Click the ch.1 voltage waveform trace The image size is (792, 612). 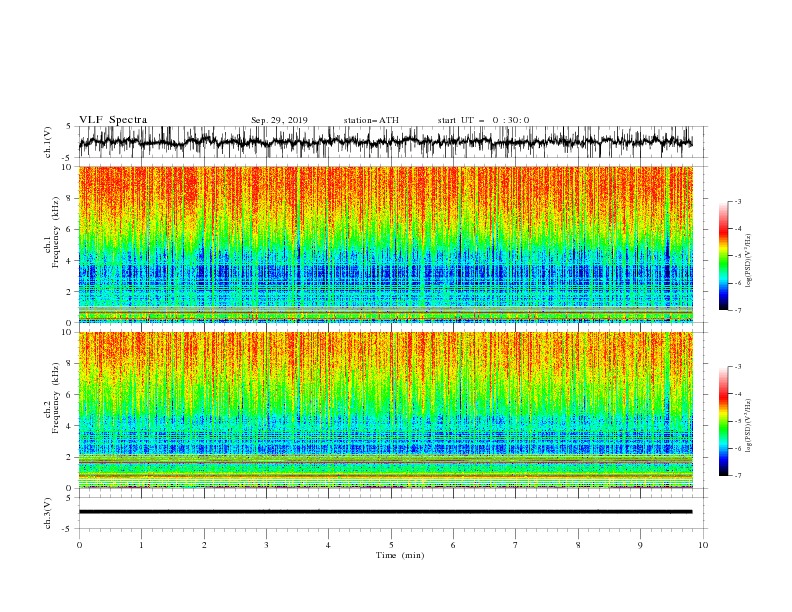pyautogui.click(x=385, y=142)
